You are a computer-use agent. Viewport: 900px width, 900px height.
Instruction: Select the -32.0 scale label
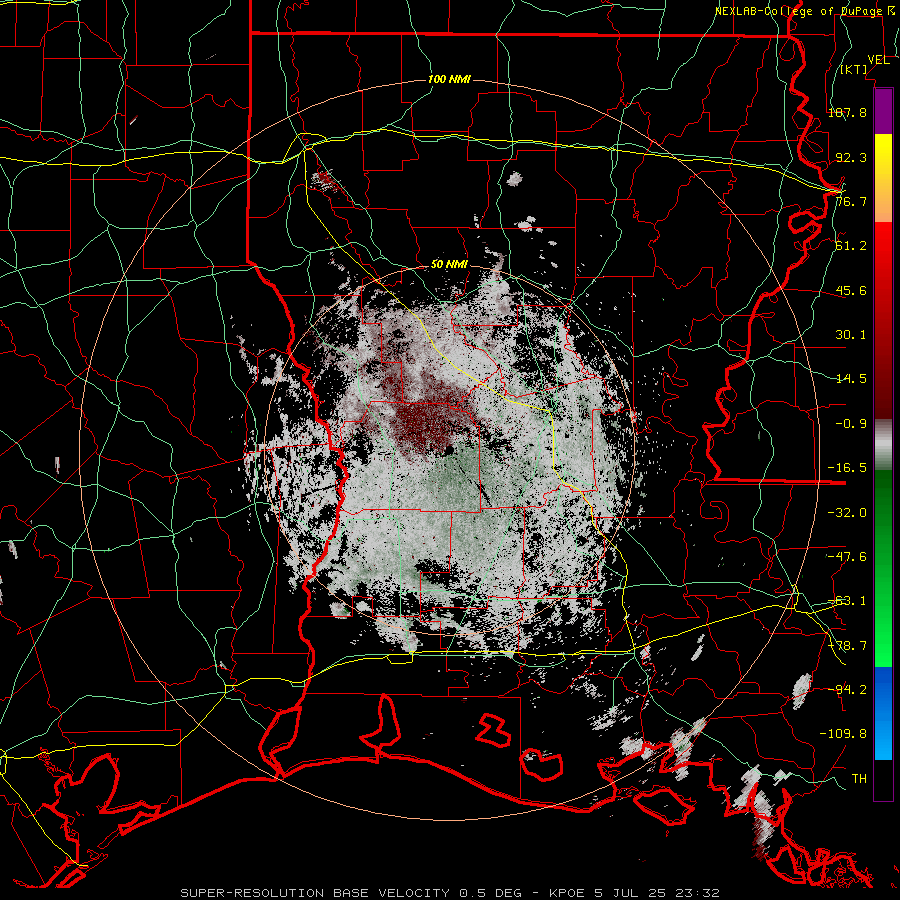tap(847, 513)
